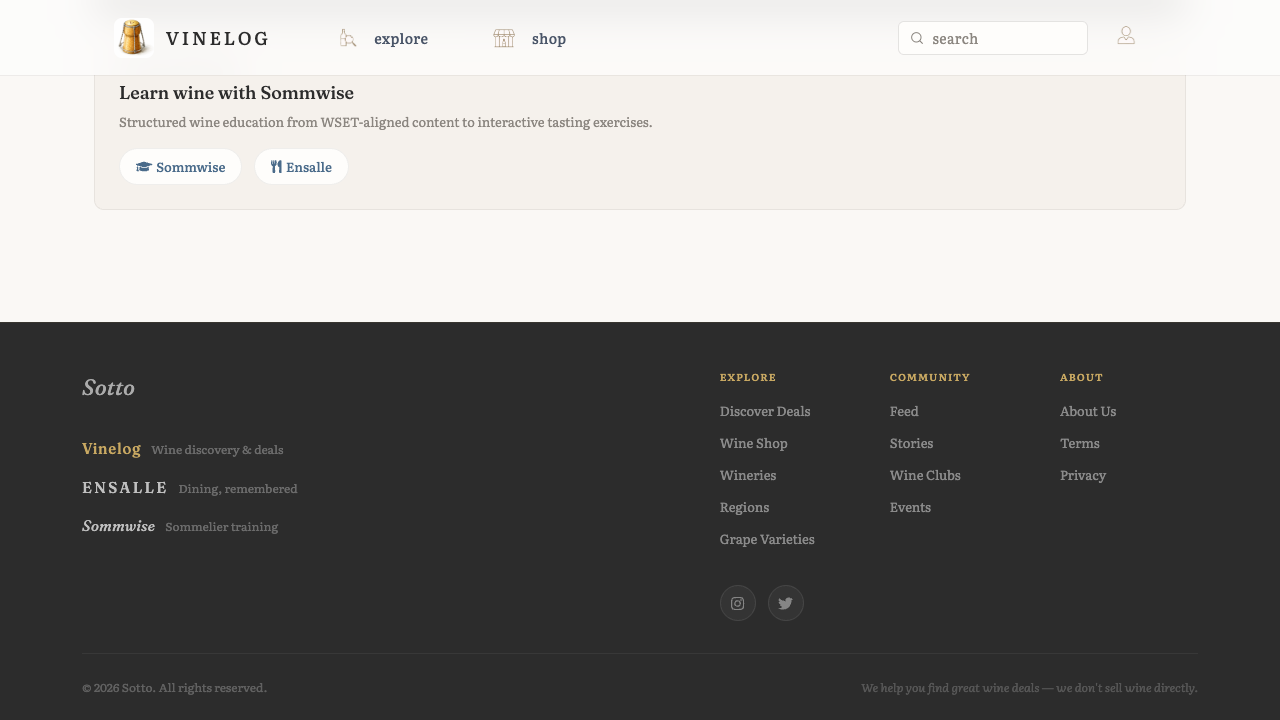Open the Wine Shop footer link

(x=754, y=443)
